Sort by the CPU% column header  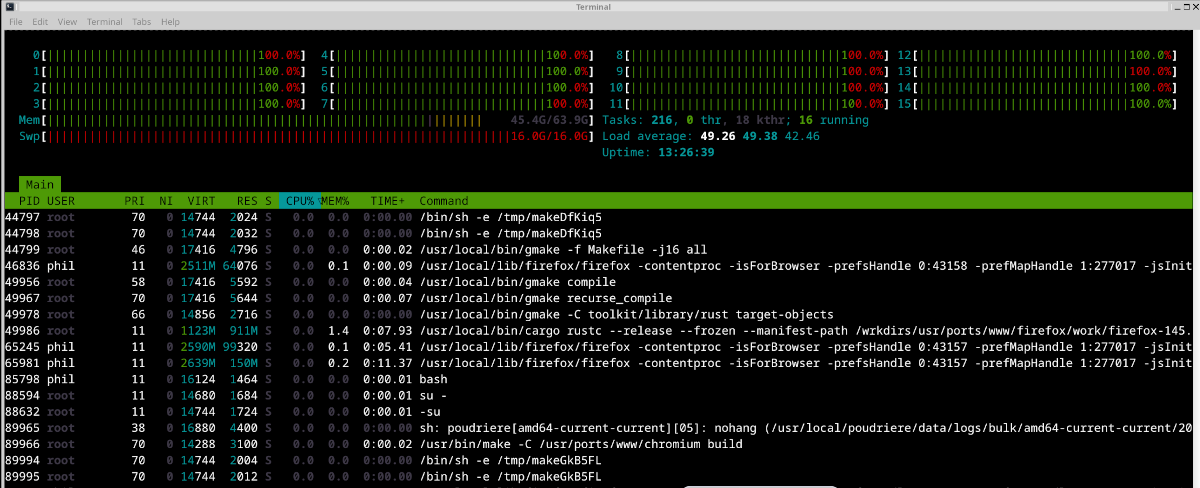[300, 201]
